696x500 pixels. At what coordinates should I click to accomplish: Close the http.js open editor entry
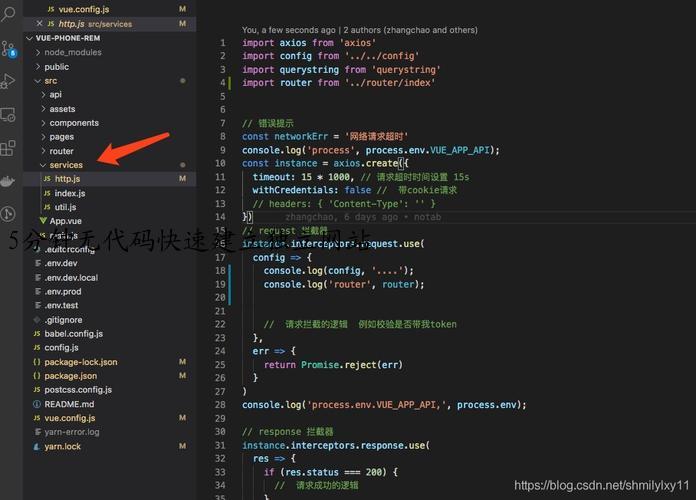tap(40, 24)
